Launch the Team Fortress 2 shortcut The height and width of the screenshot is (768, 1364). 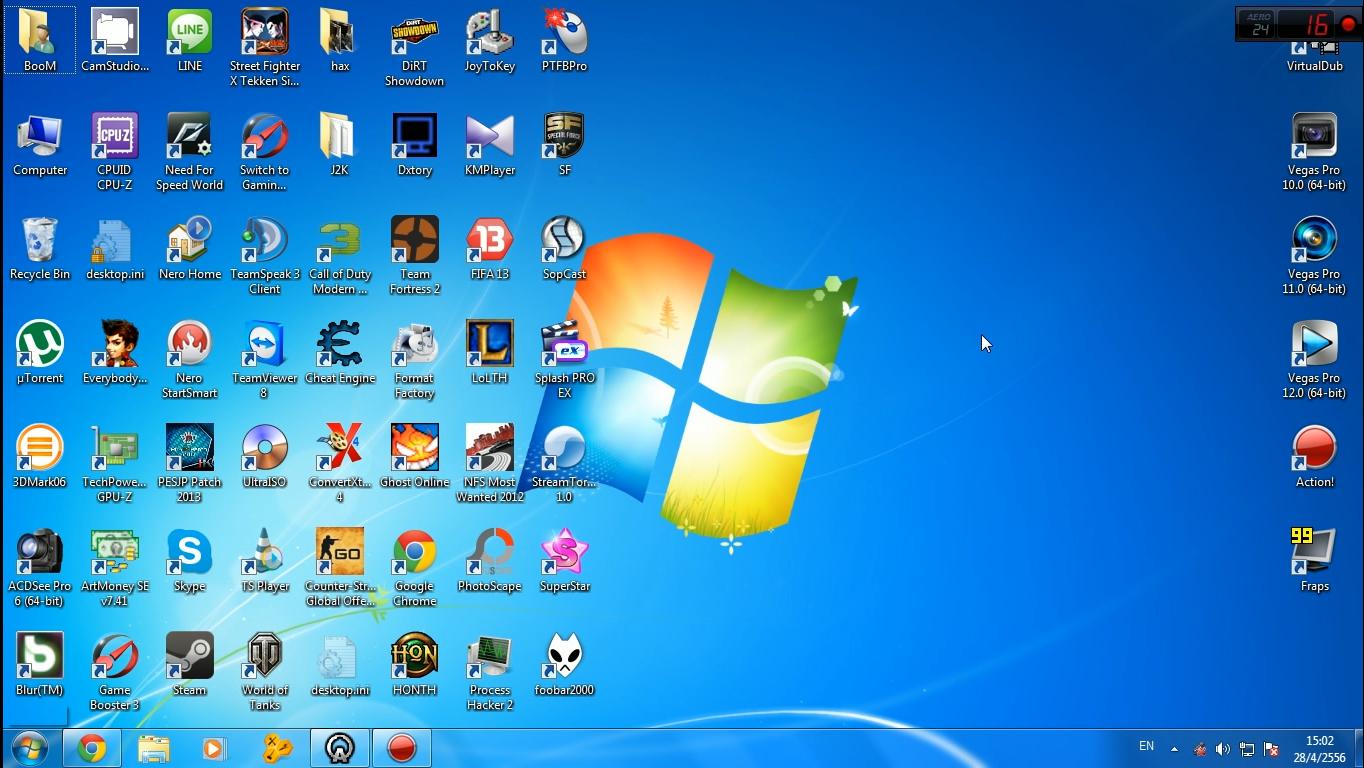(x=415, y=255)
